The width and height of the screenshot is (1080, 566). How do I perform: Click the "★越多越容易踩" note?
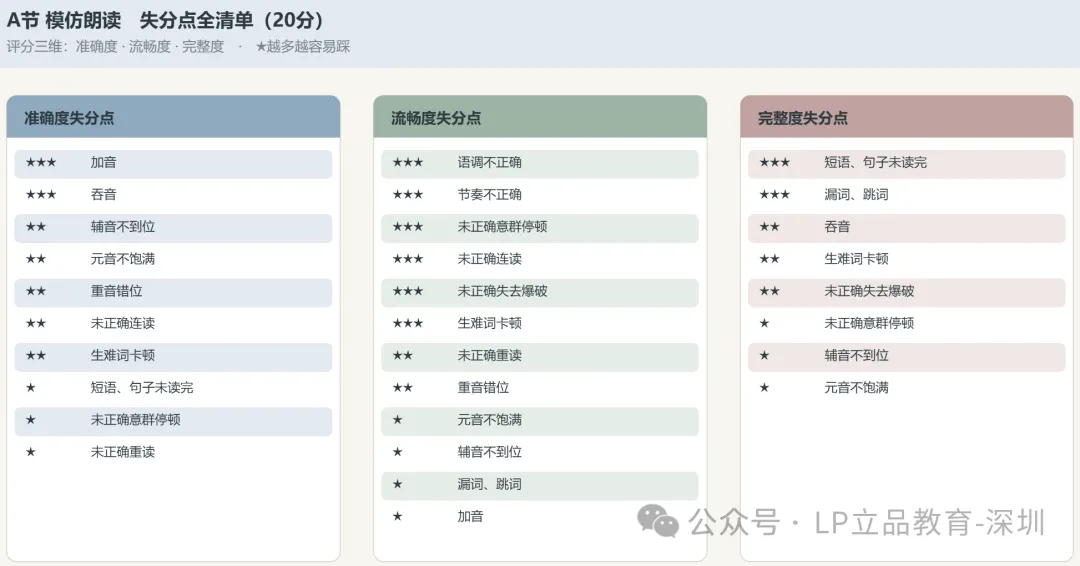coord(302,47)
